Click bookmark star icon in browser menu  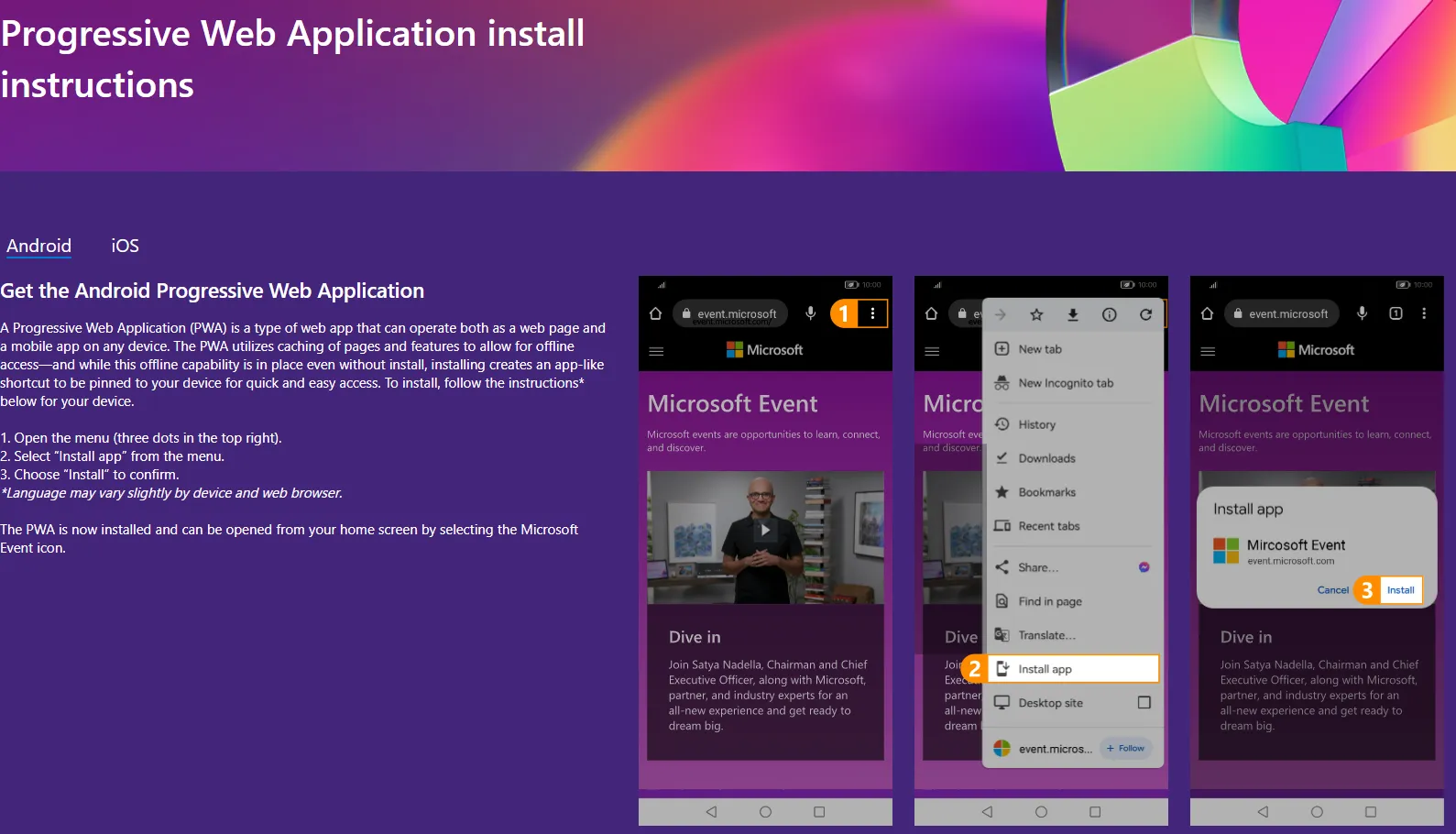1036,314
